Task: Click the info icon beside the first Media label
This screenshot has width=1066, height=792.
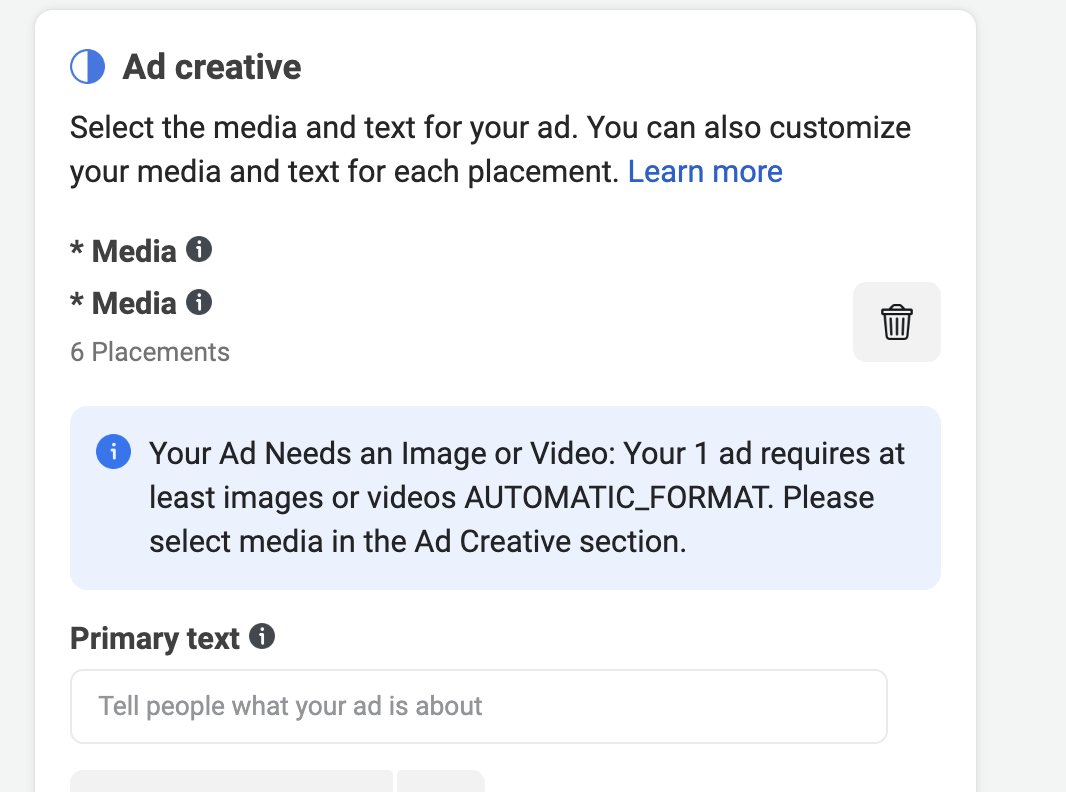Action: point(199,249)
